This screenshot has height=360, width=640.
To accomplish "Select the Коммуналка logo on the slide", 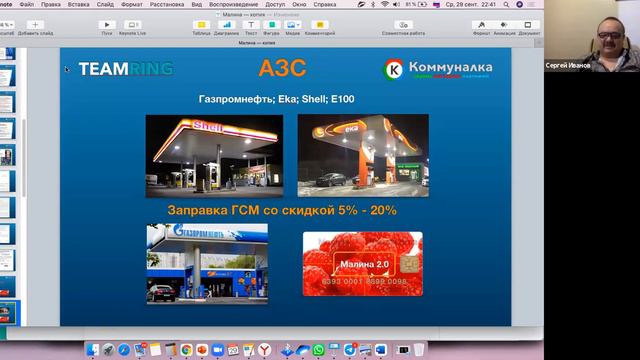I will (438, 69).
